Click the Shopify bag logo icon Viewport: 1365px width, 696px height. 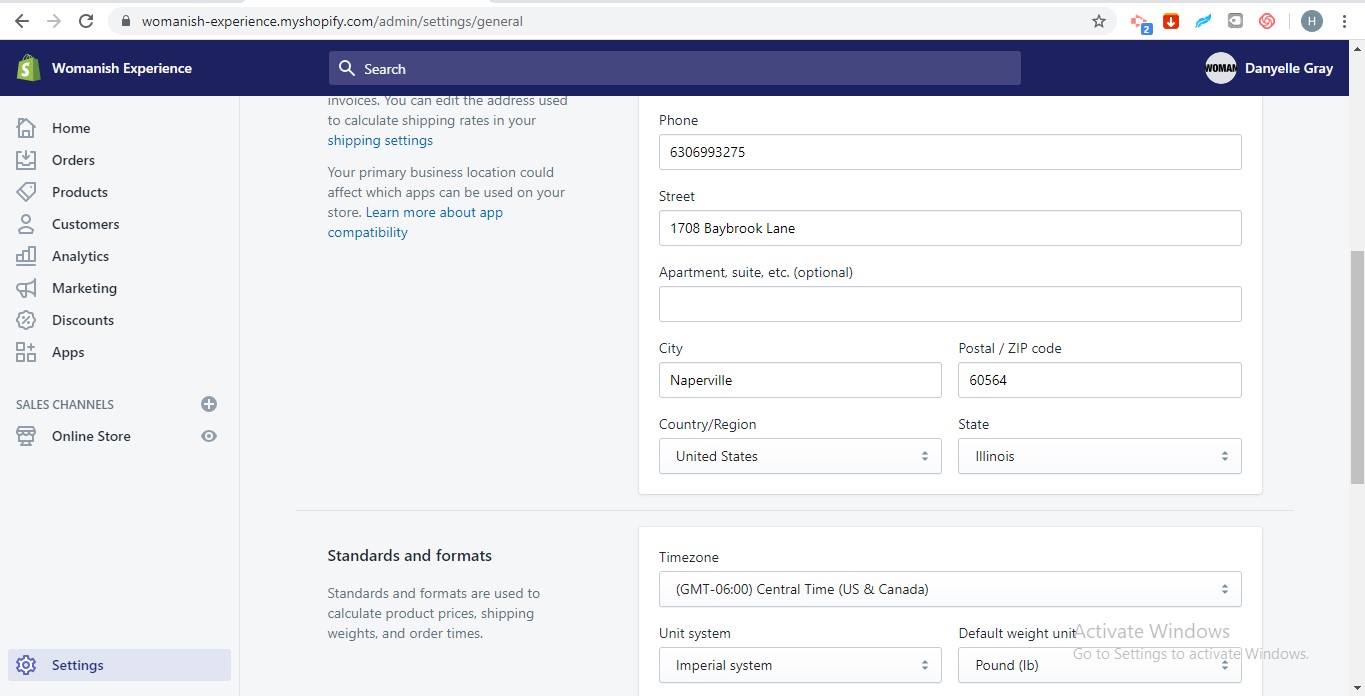pos(28,68)
